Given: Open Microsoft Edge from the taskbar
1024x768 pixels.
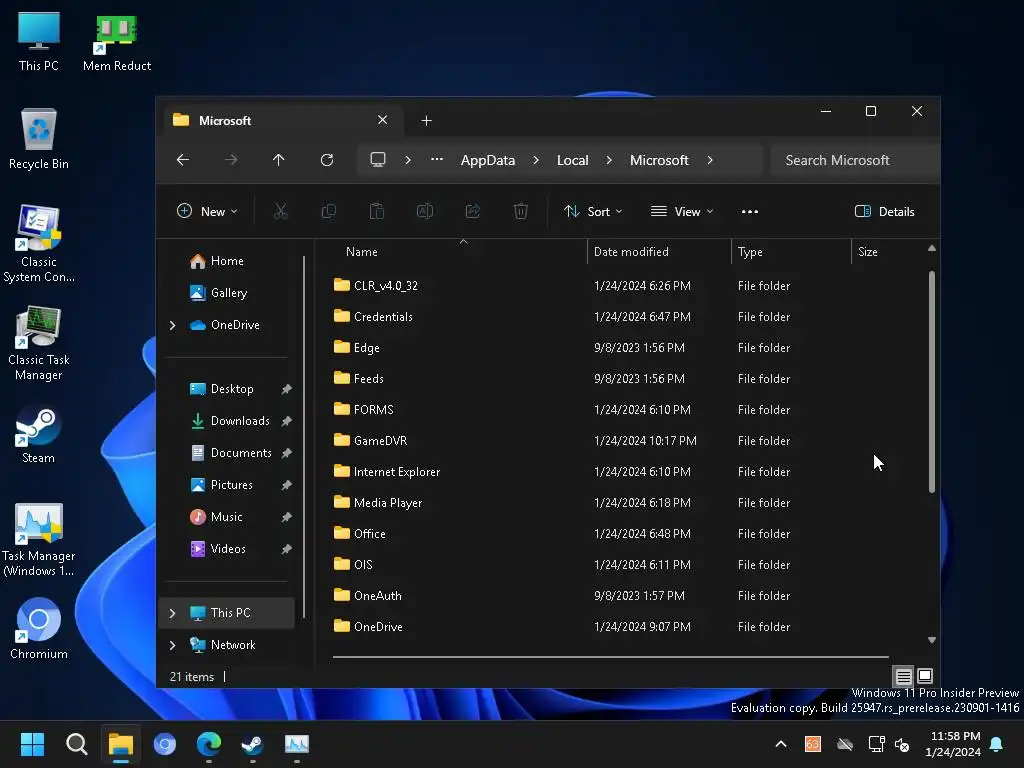Looking at the screenshot, I should 209,744.
